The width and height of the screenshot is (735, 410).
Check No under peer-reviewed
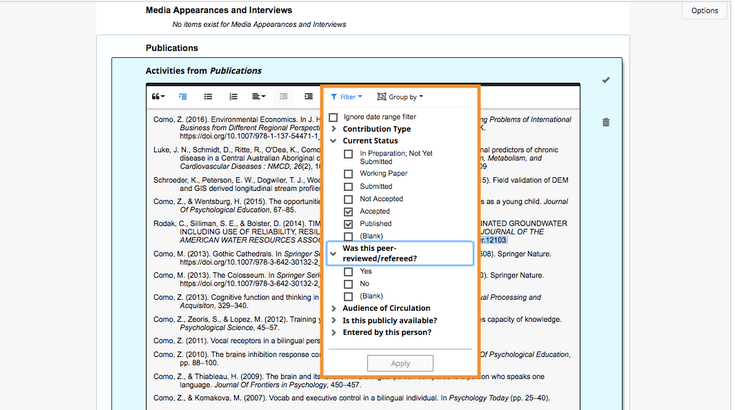pos(348,284)
